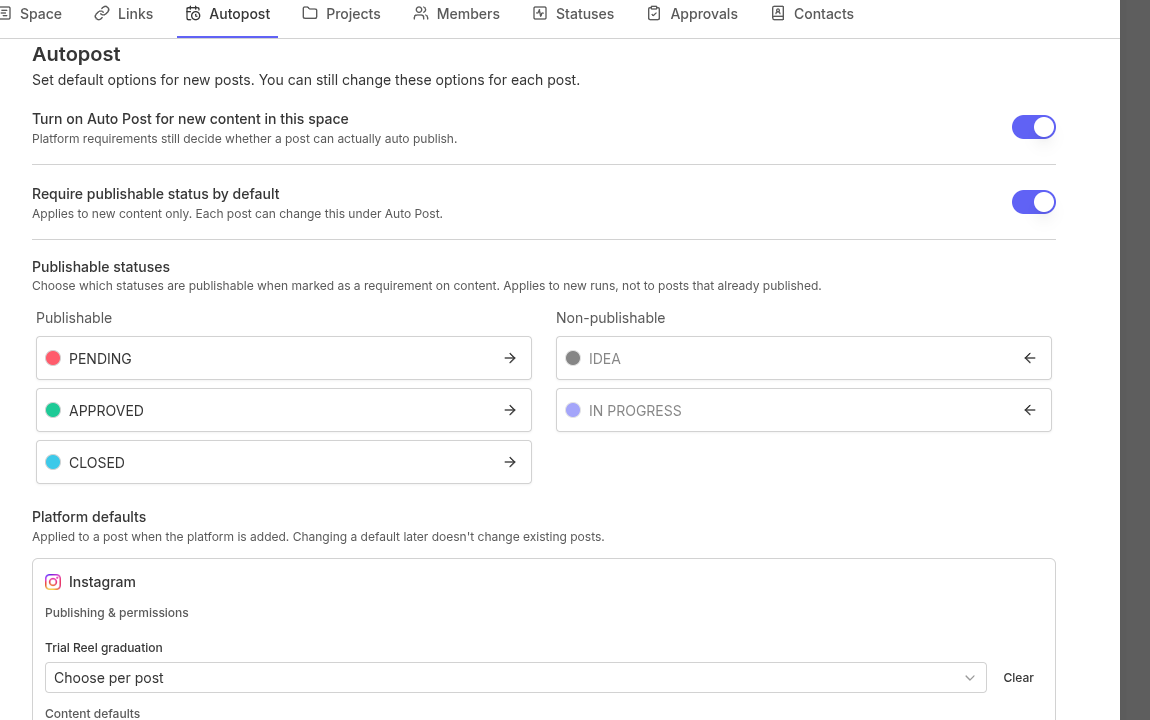The width and height of the screenshot is (1150, 720).
Task: Click the Autopost page heading
Action: click(x=76, y=54)
